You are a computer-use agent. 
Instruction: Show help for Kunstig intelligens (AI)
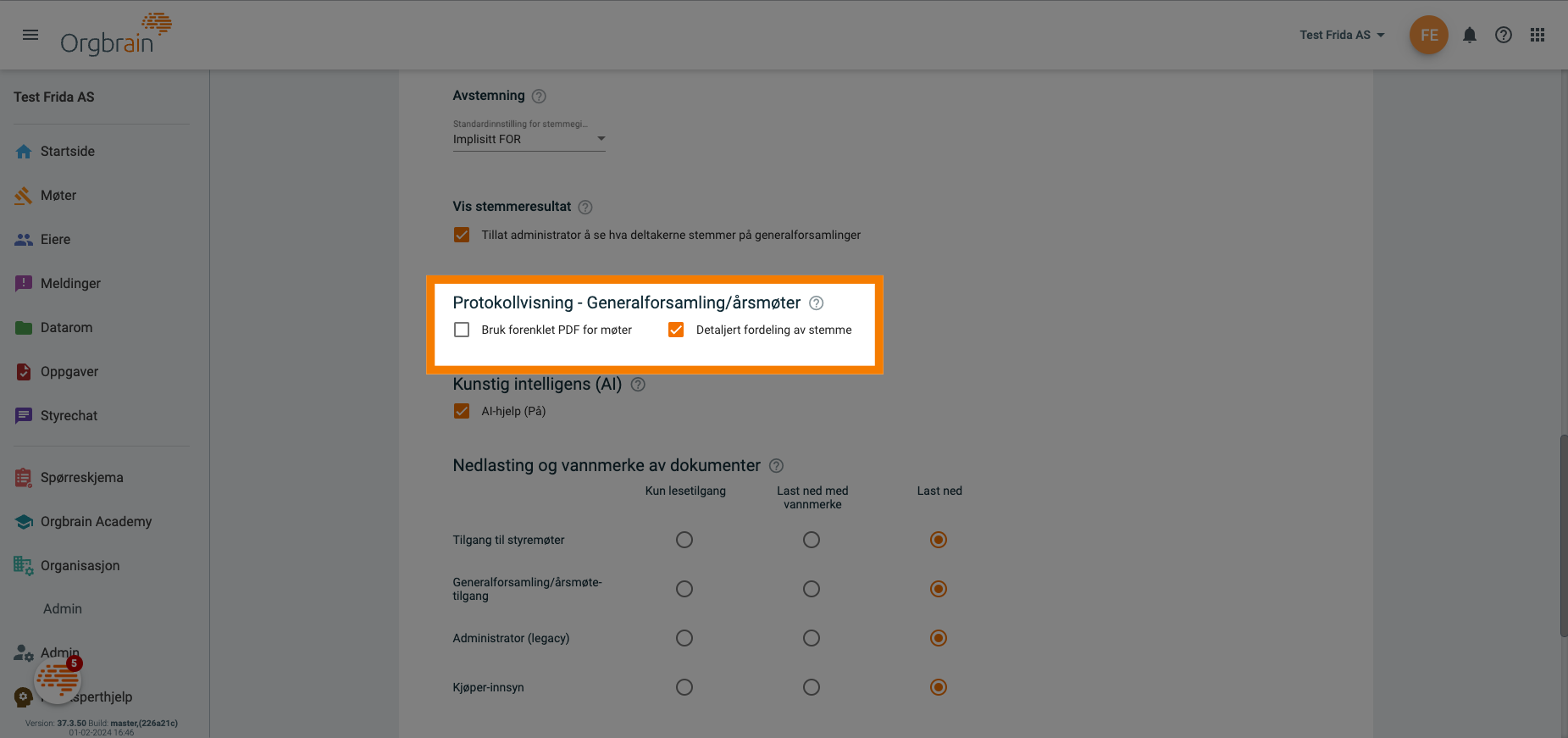639,384
